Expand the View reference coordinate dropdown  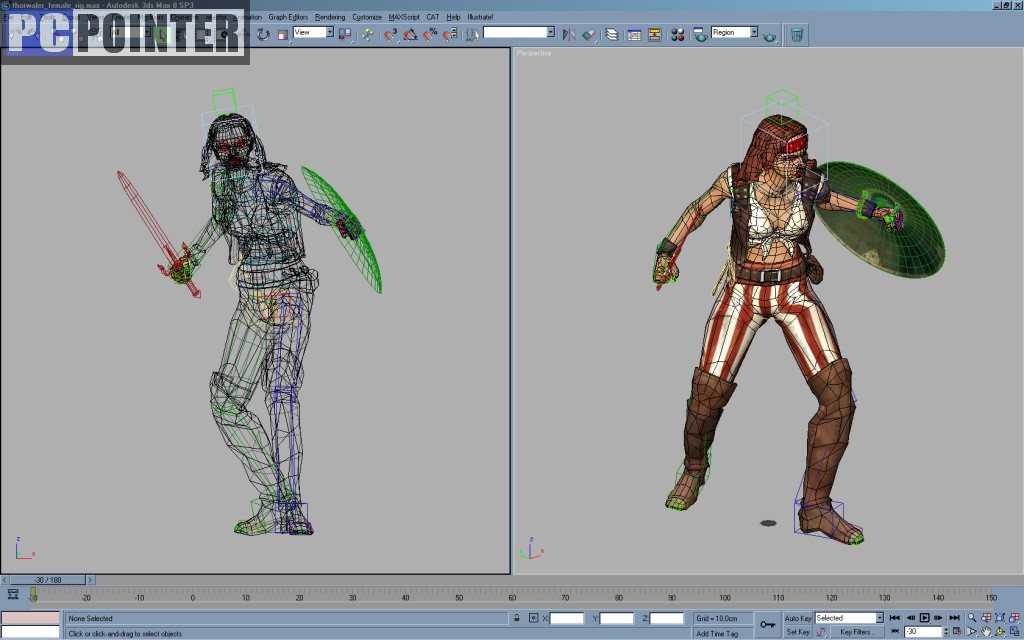[x=329, y=32]
